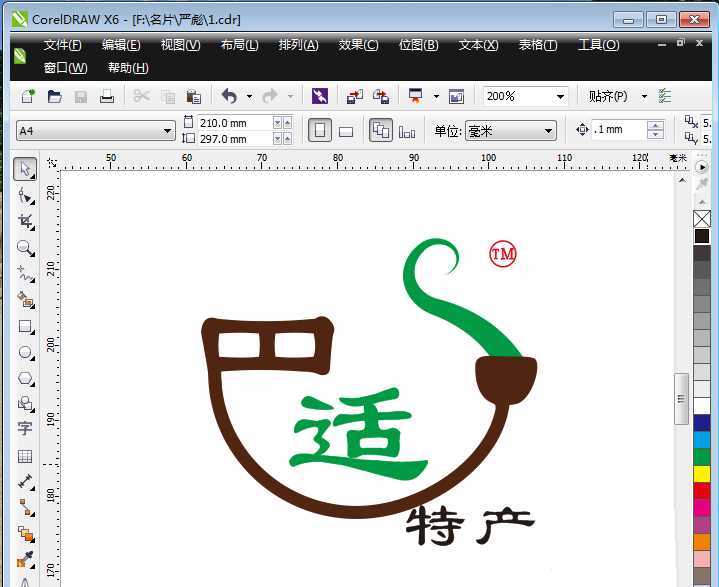Screen dimensions: 719x587
Task: Open the A4 page size dropdown
Action: [167, 131]
